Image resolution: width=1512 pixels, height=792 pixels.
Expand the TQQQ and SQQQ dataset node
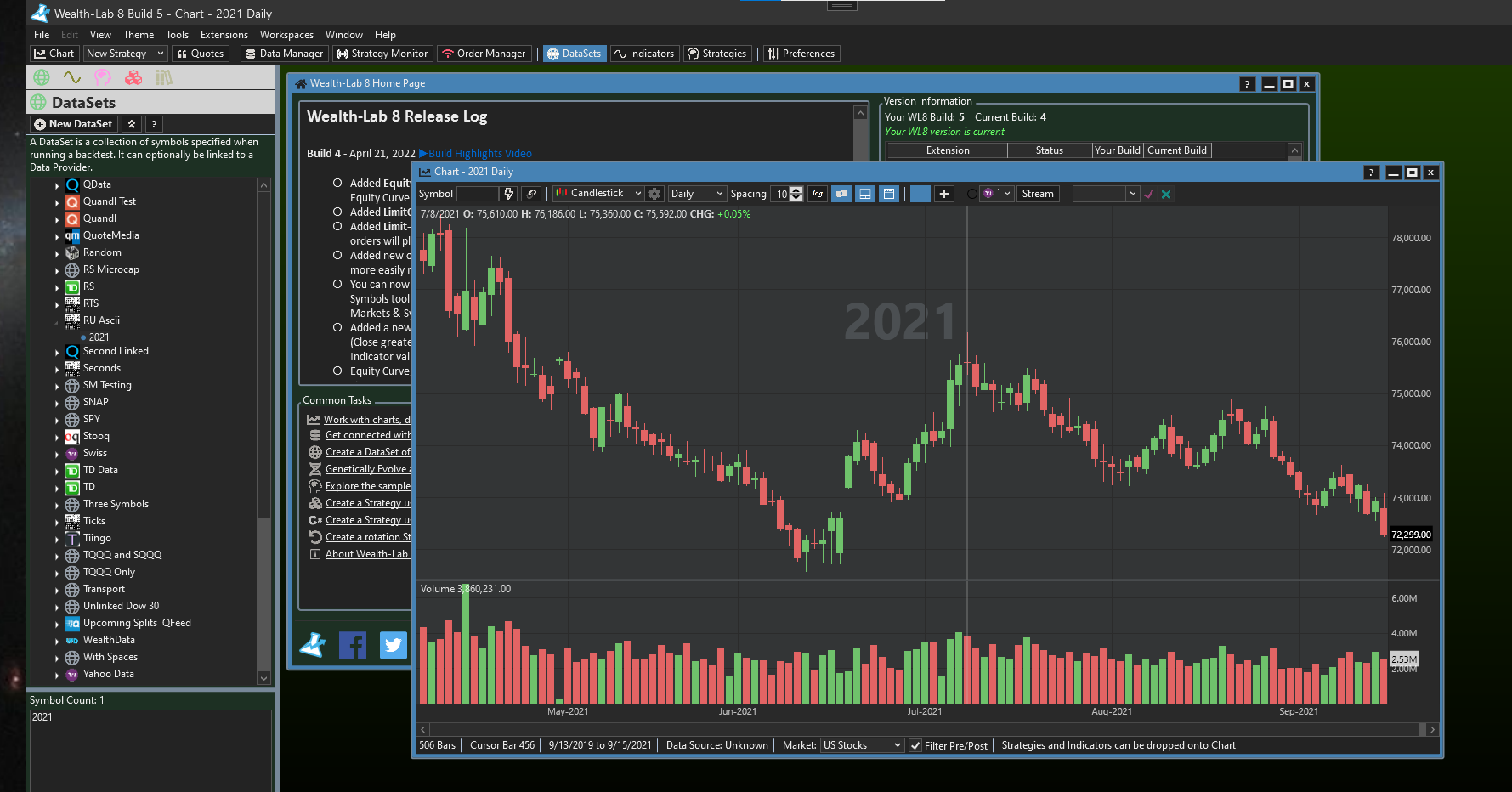(x=57, y=556)
